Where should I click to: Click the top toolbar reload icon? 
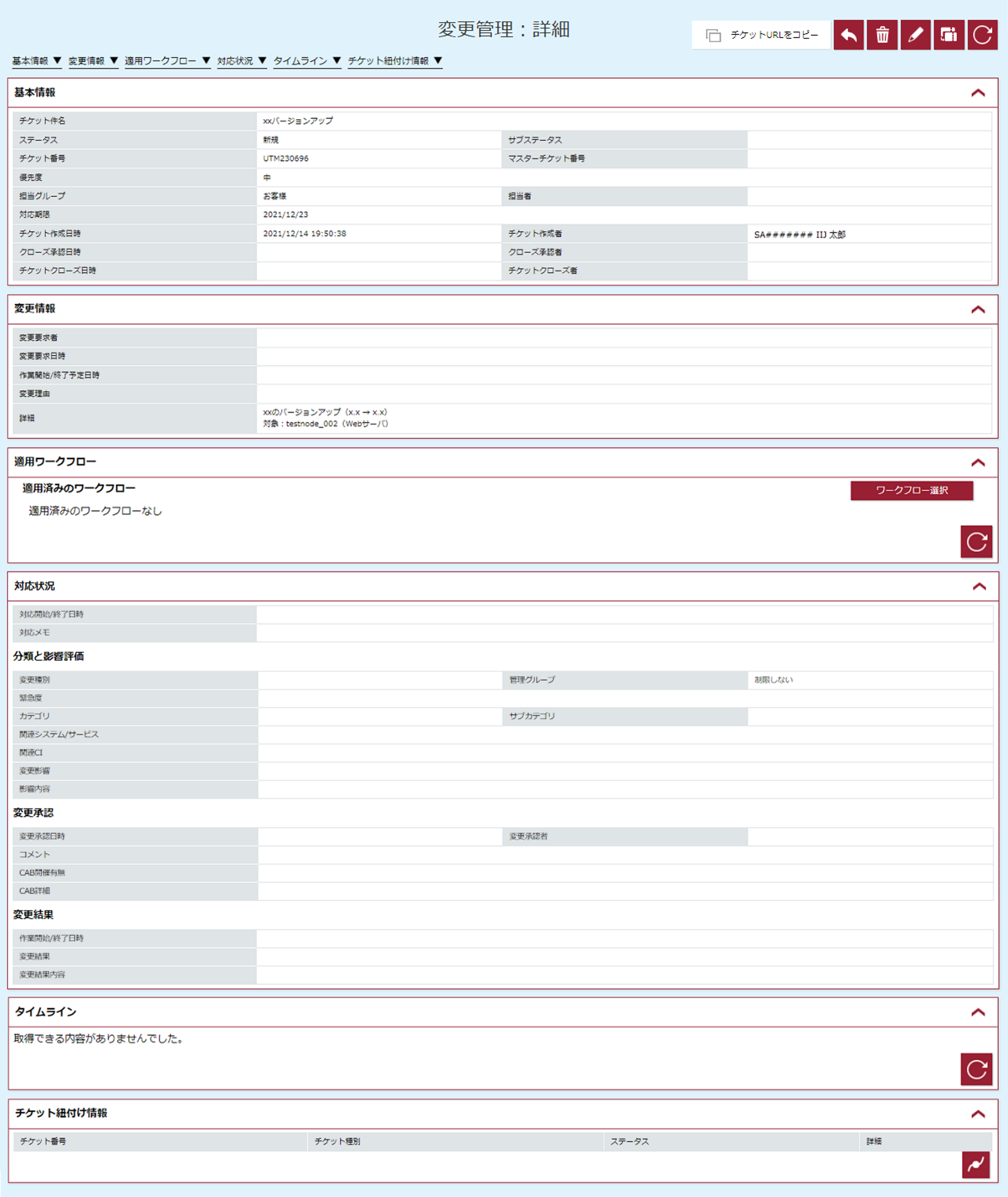point(982,35)
